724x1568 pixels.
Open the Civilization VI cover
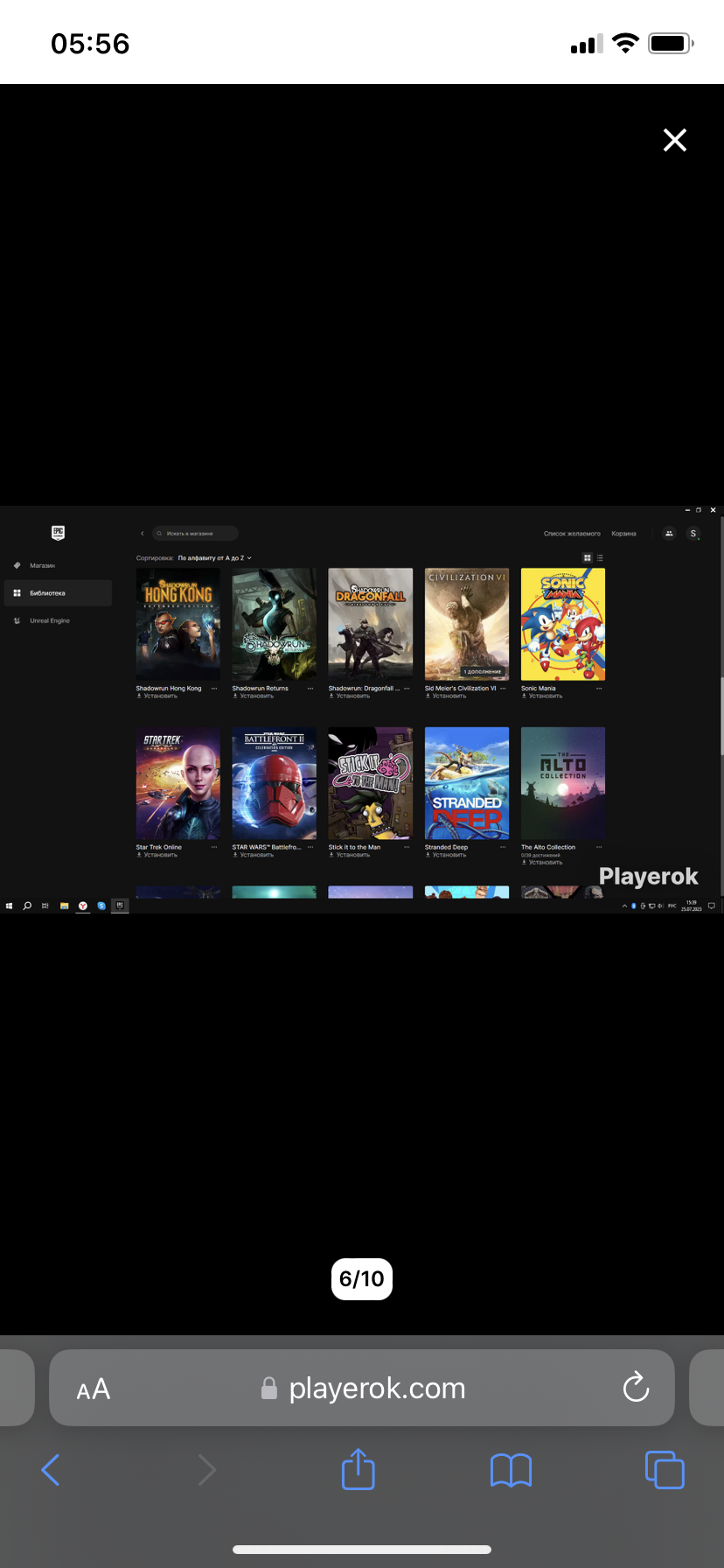tap(467, 624)
